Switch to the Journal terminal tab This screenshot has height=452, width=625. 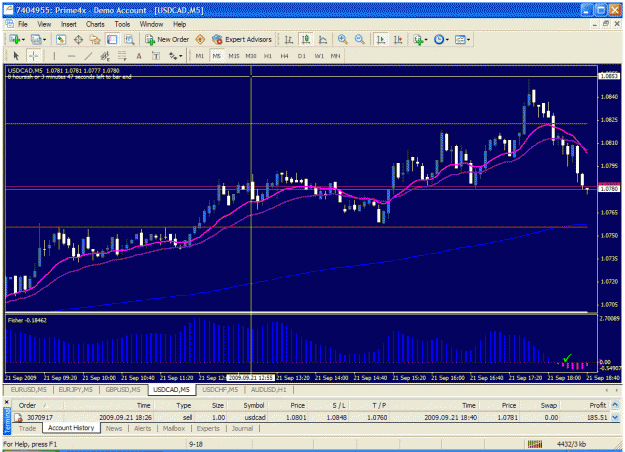click(x=242, y=428)
